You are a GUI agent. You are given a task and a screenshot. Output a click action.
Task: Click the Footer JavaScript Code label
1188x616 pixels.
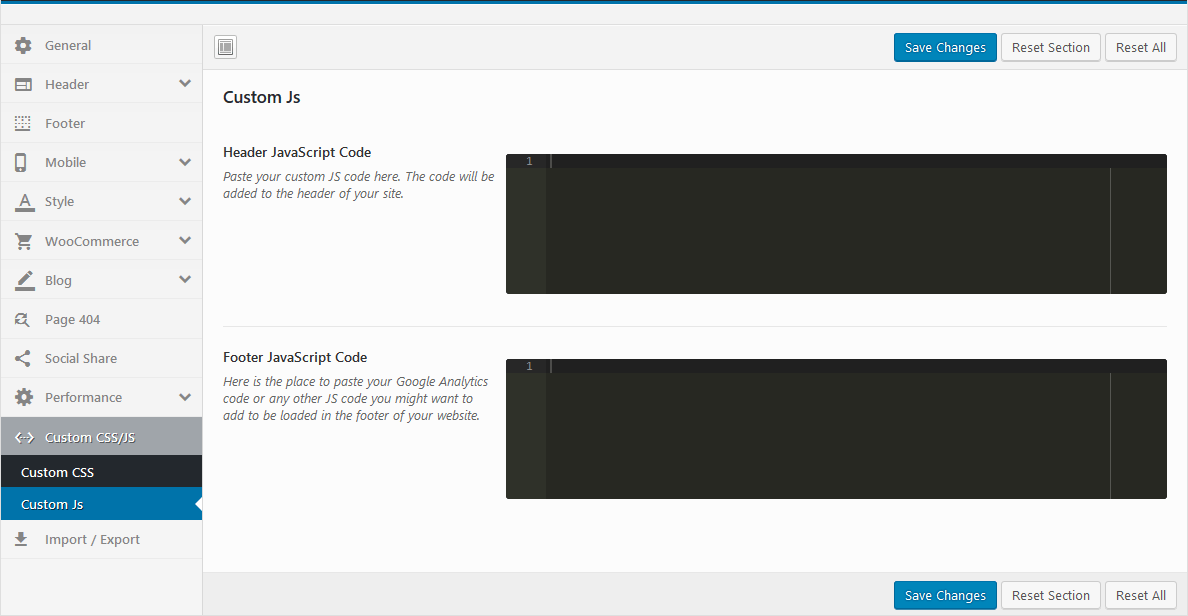295,357
